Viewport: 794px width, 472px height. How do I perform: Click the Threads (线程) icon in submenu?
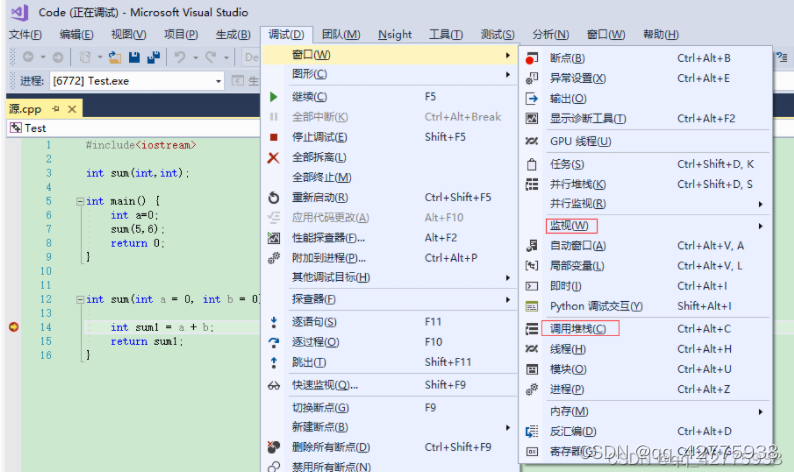pos(531,349)
